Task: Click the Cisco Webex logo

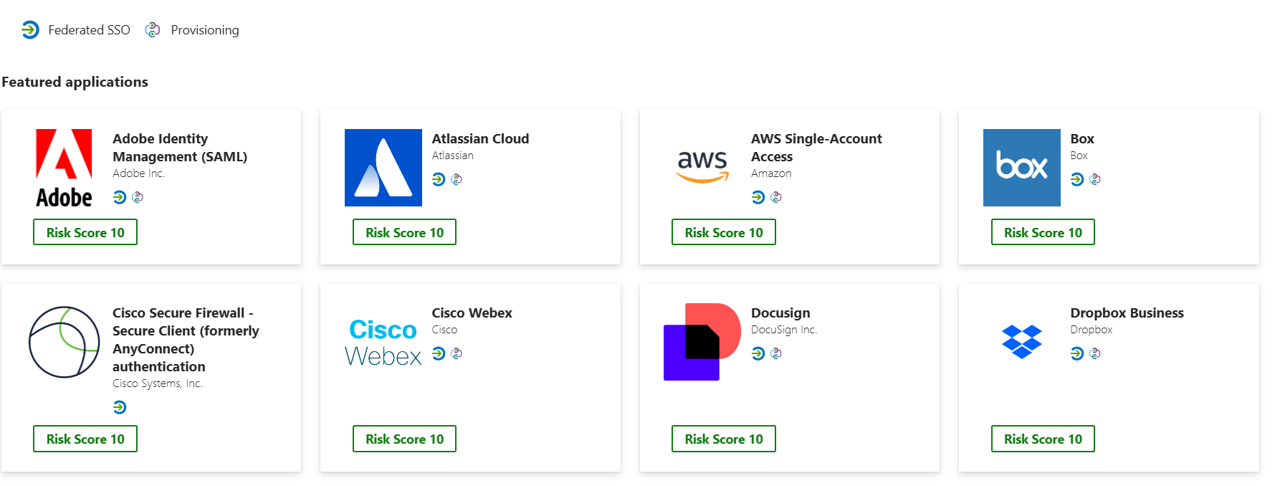Action: [383, 342]
